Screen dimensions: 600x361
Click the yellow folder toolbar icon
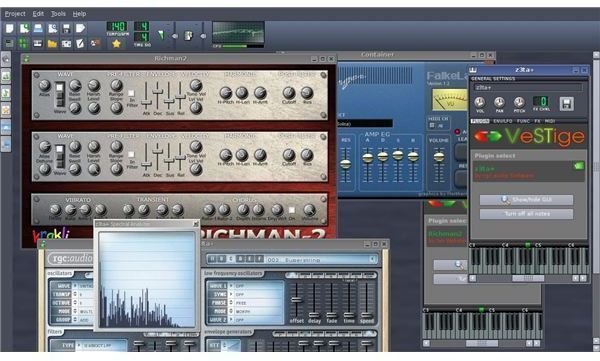click(x=52, y=43)
